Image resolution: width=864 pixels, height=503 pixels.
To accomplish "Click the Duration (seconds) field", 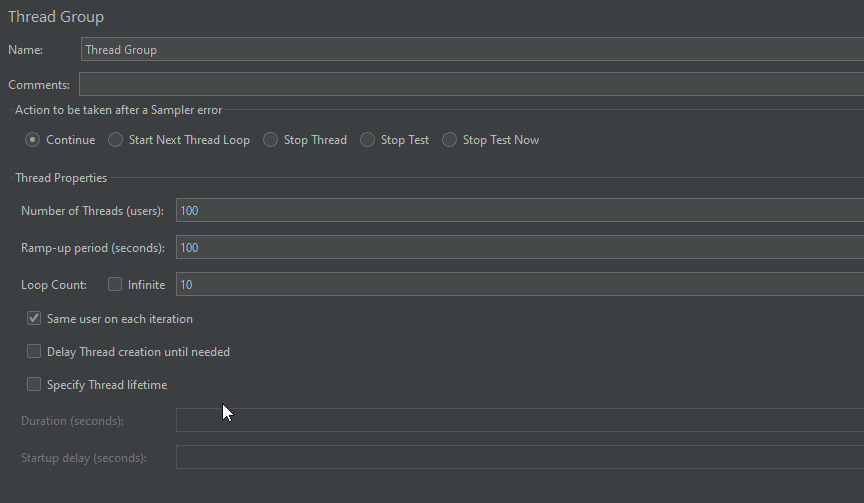I will 520,420.
